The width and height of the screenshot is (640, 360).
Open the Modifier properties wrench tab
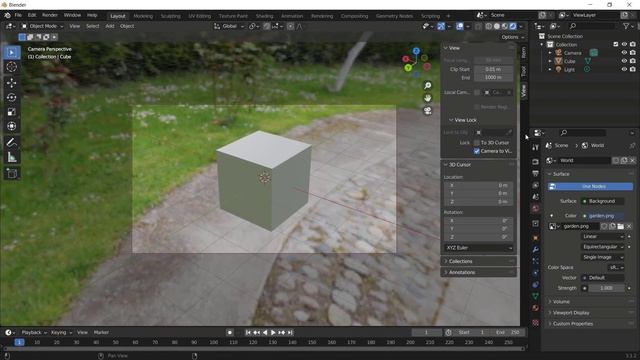point(536,249)
